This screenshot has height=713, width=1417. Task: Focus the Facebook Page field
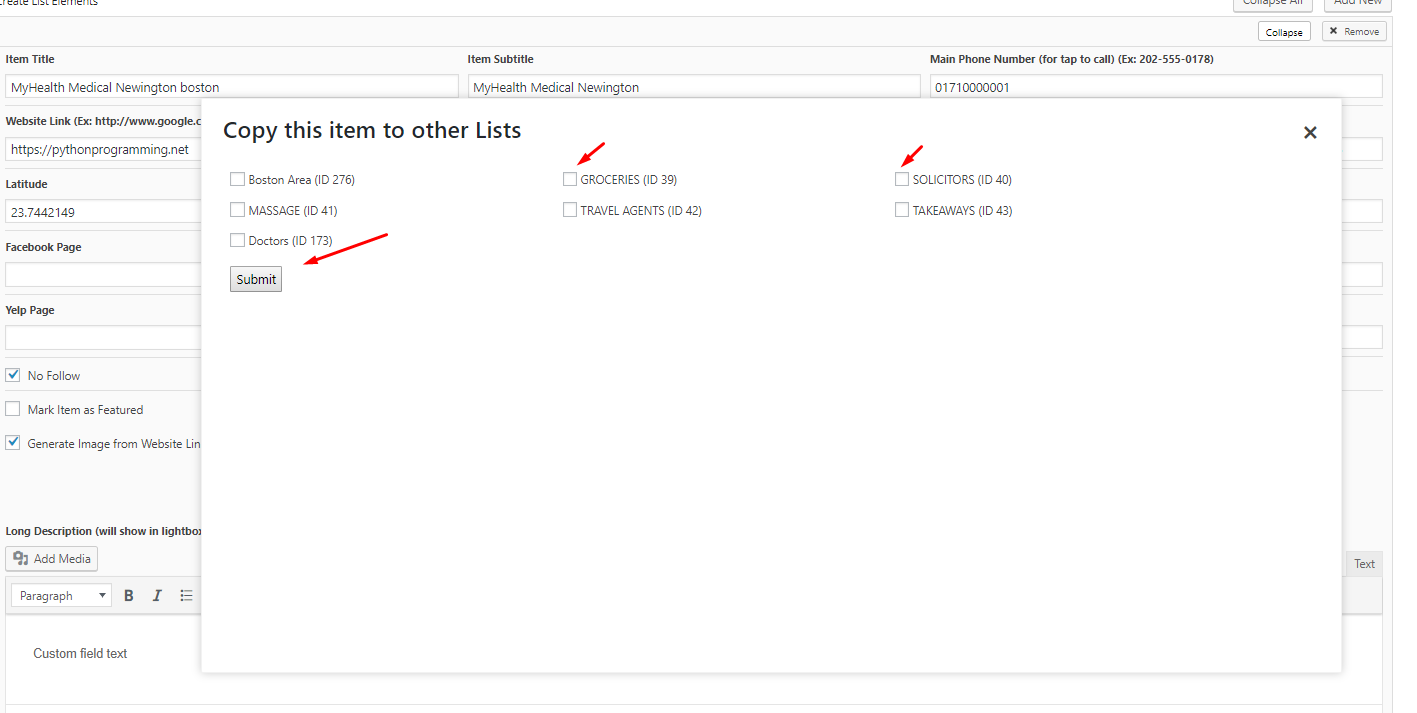104,275
